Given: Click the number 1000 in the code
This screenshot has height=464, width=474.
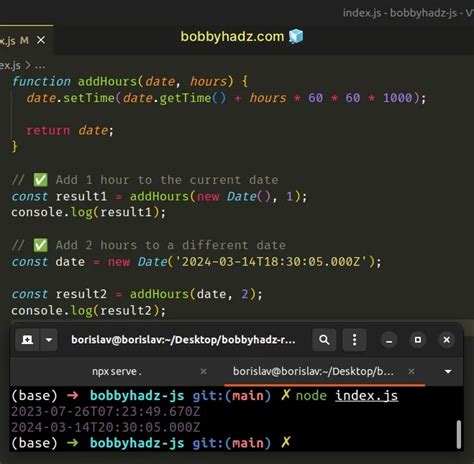Looking at the screenshot, I should click(x=398, y=98).
